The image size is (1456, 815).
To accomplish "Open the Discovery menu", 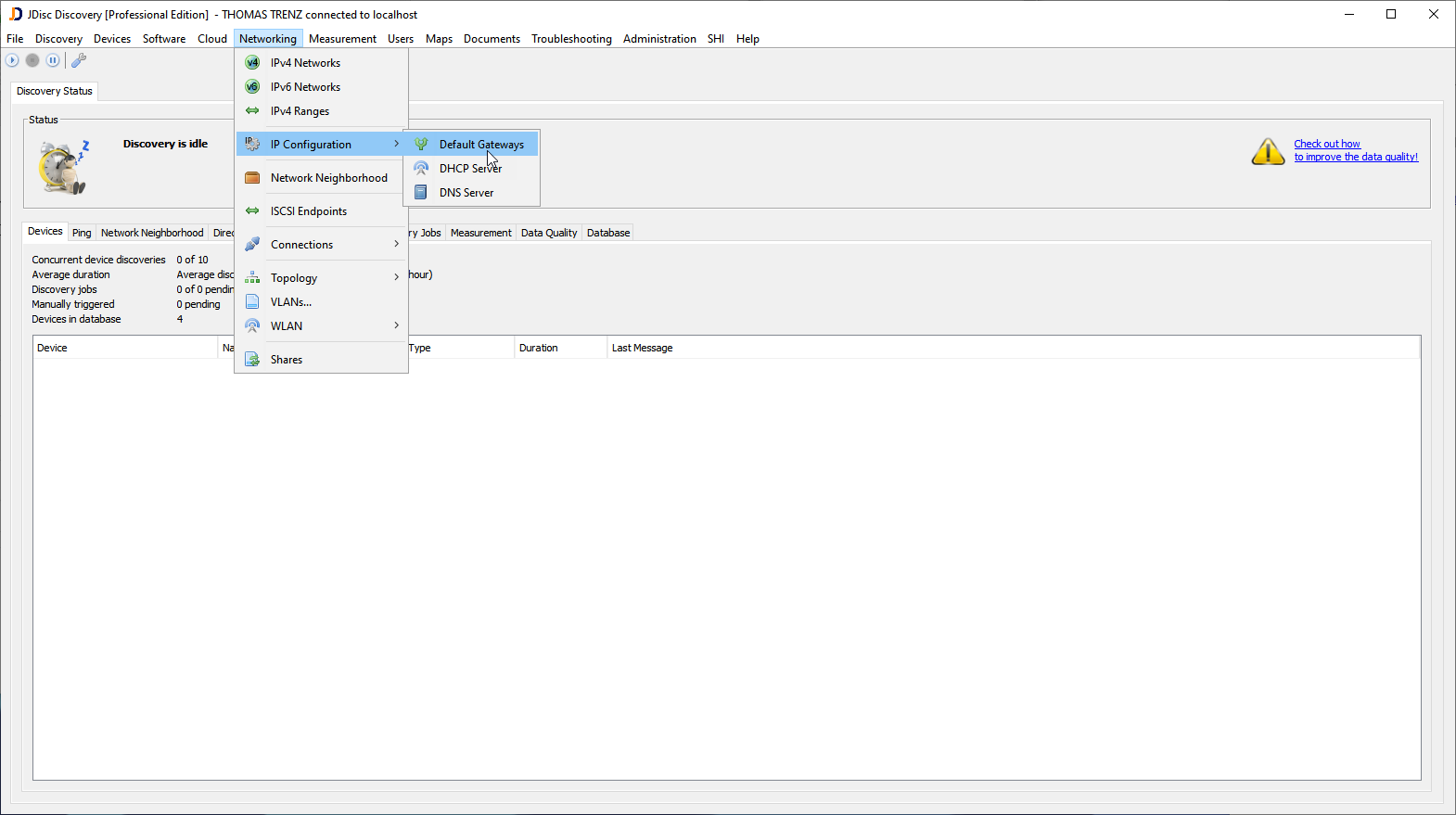I will tap(58, 39).
